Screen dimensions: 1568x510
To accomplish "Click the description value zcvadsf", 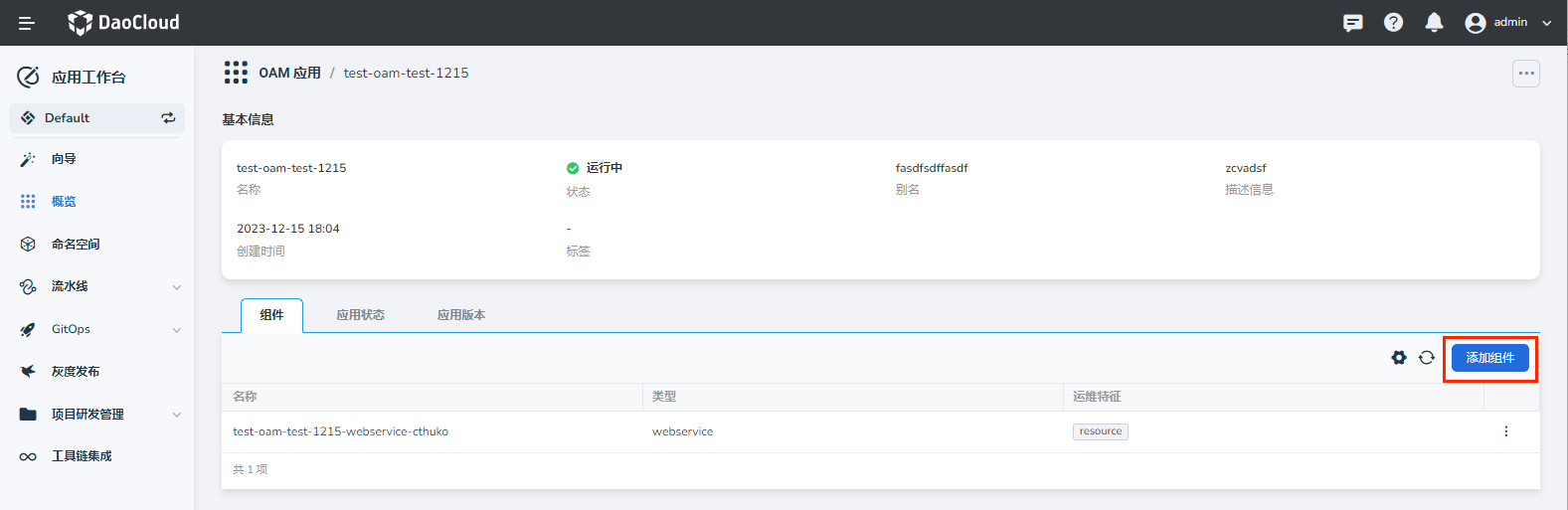I will pyautogui.click(x=1246, y=168).
